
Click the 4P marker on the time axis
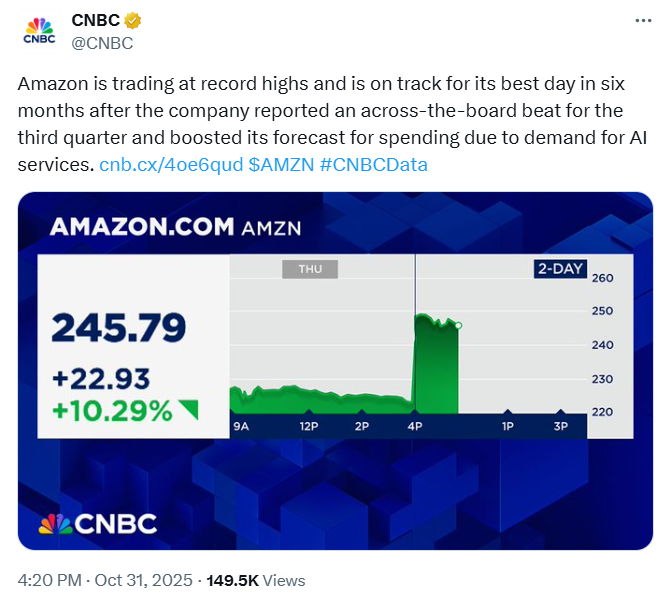point(415,426)
